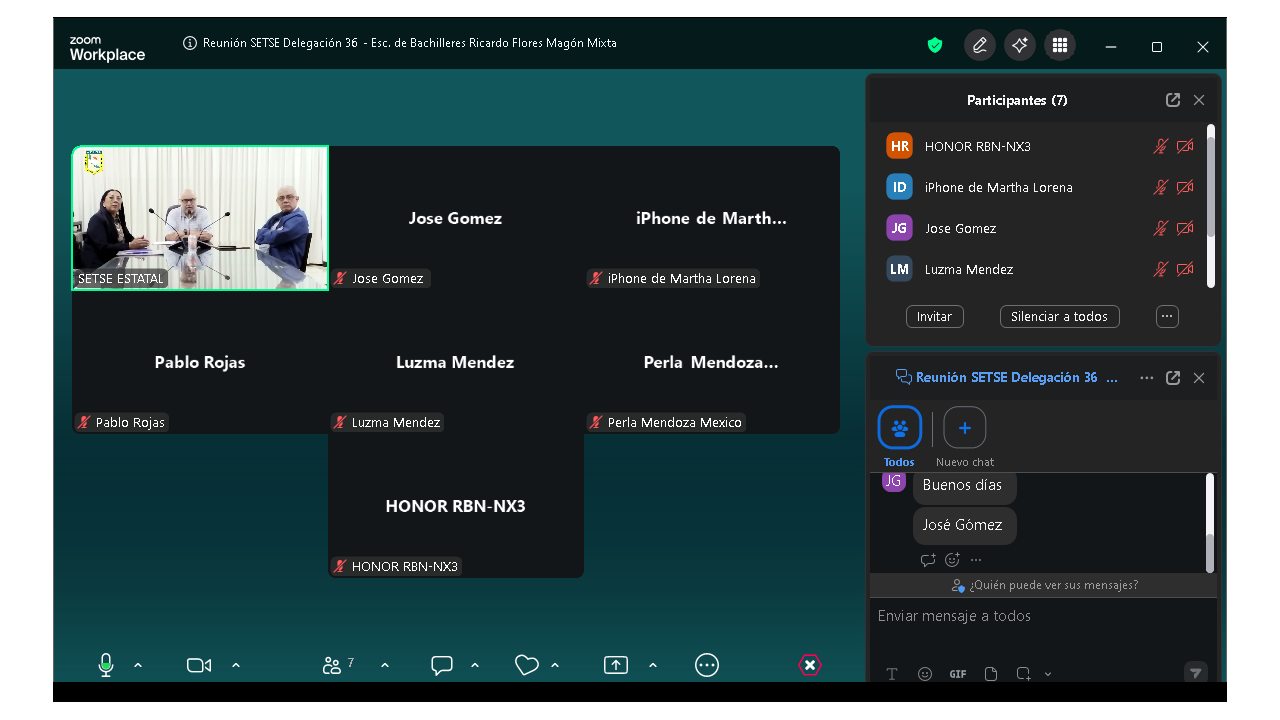
Task: Click the Enviar mensaje a todos field
Action: pyautogui.click(x=1040, y=616)
